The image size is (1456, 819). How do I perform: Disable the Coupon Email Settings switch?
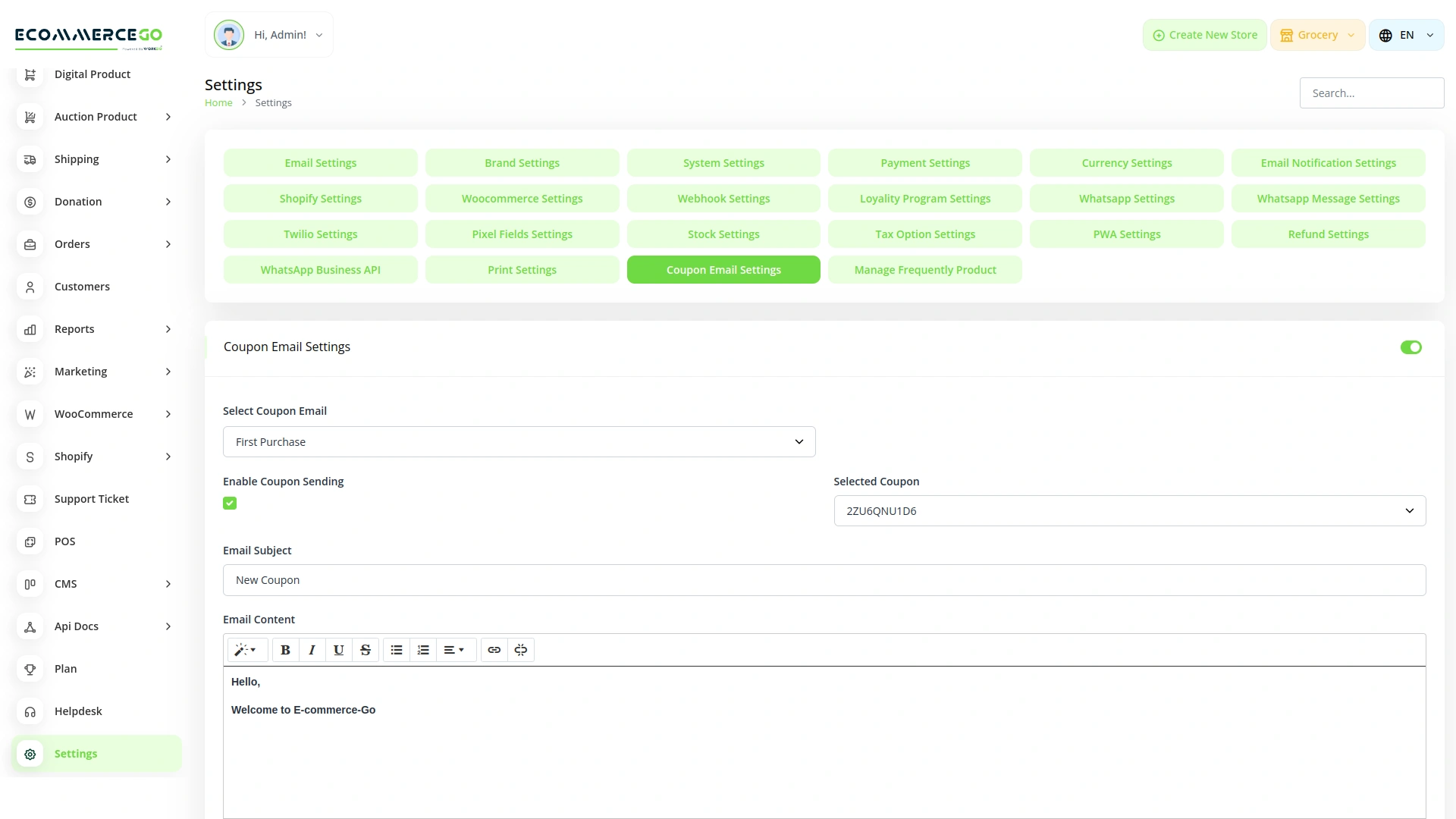pos(1411,347)
